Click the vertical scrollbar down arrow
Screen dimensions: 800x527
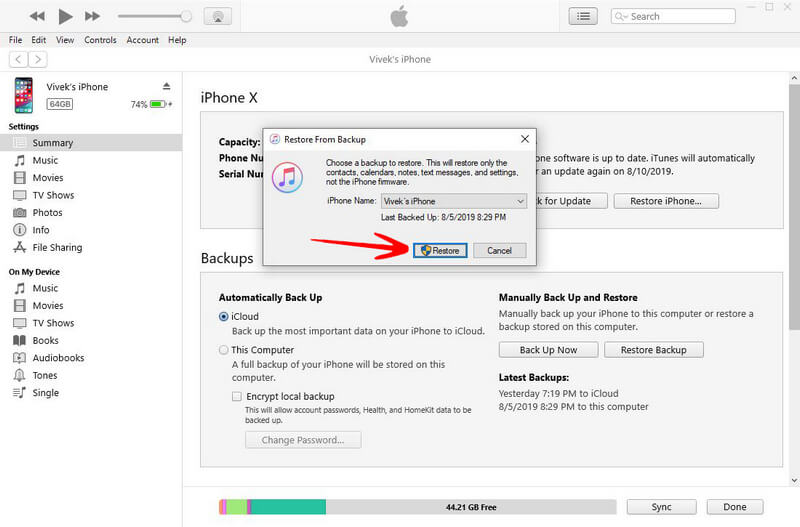794,480
